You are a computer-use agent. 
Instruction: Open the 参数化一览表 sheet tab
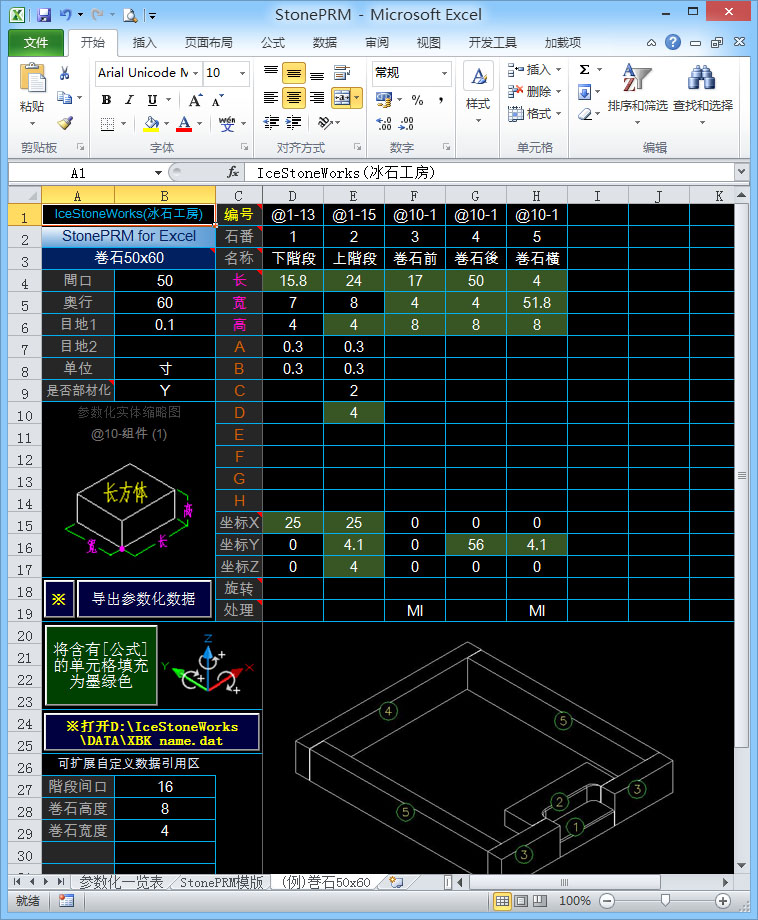[x=121, y=882]
